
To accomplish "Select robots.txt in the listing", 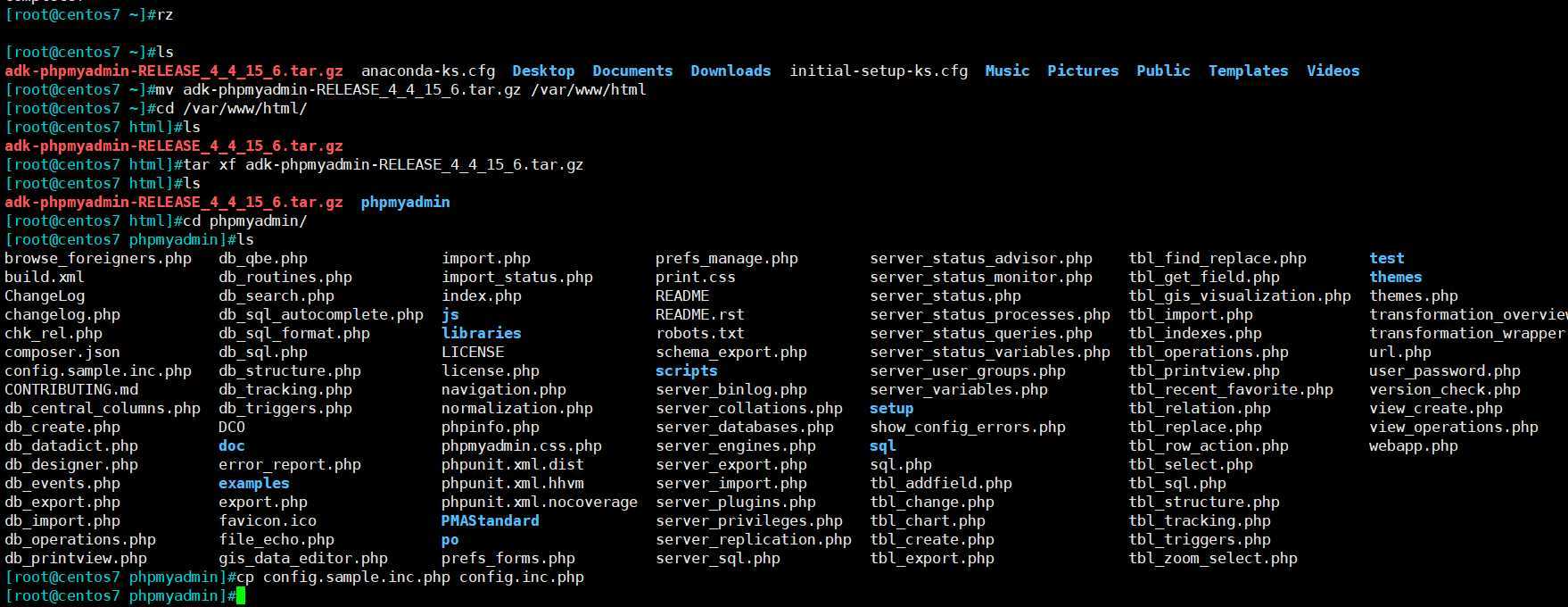I will click(699, 333).
